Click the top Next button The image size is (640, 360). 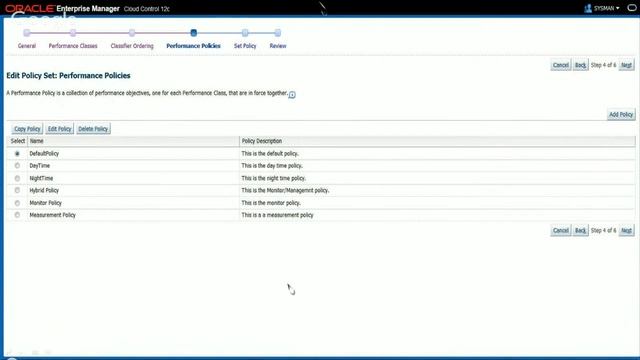click(x=626, y=65)
